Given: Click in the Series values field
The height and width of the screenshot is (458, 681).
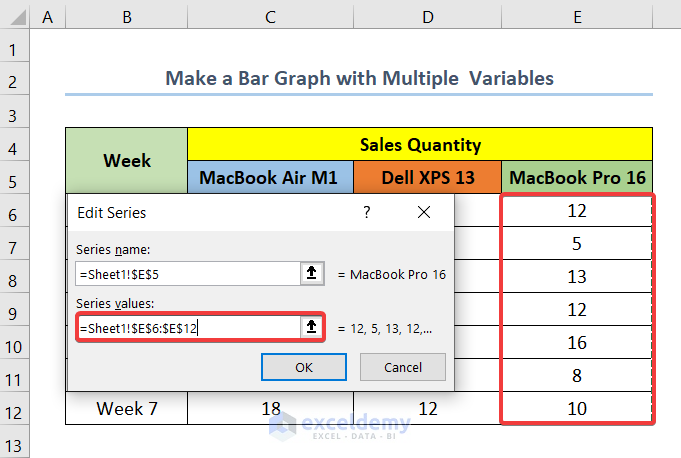Looking at the screenshot, I should [187, 327].
